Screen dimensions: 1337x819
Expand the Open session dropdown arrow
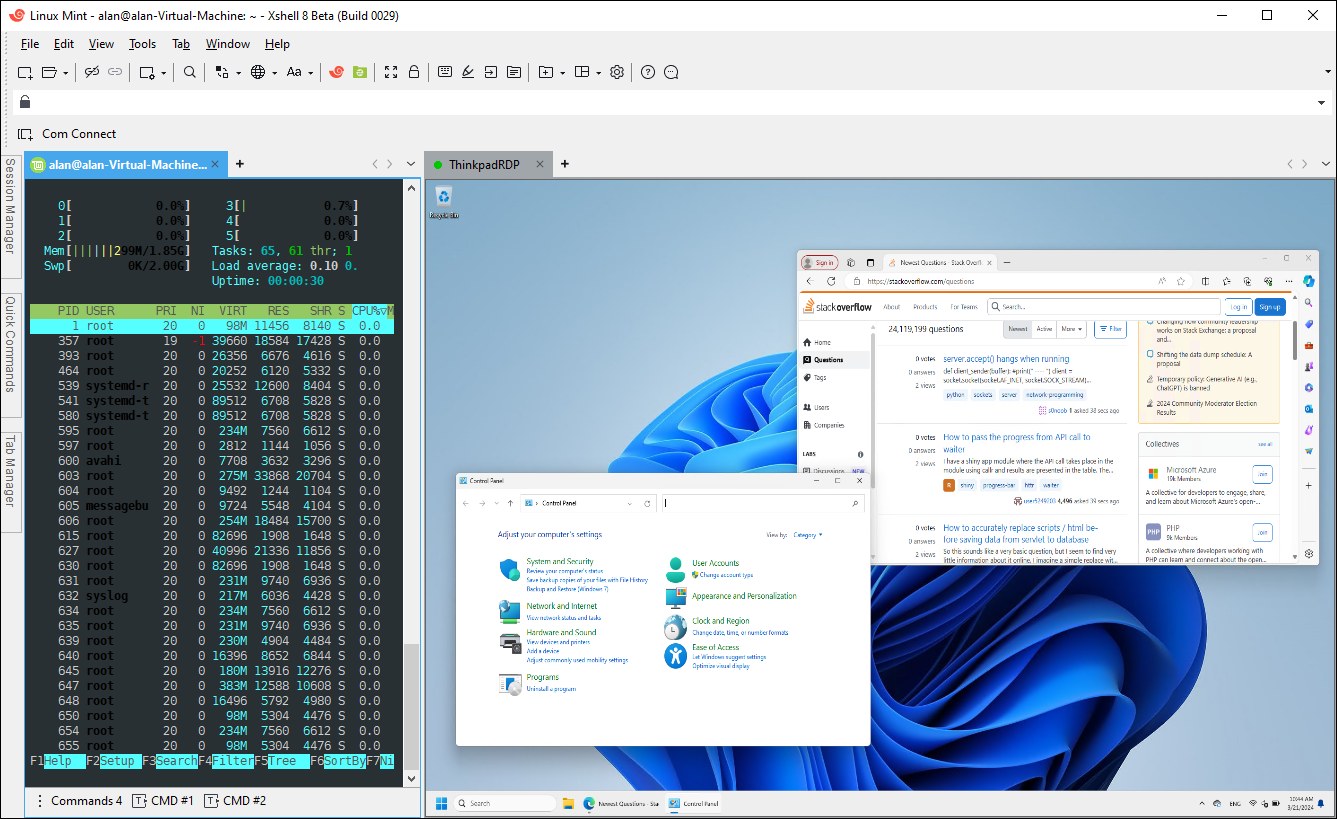coord(66,72)
